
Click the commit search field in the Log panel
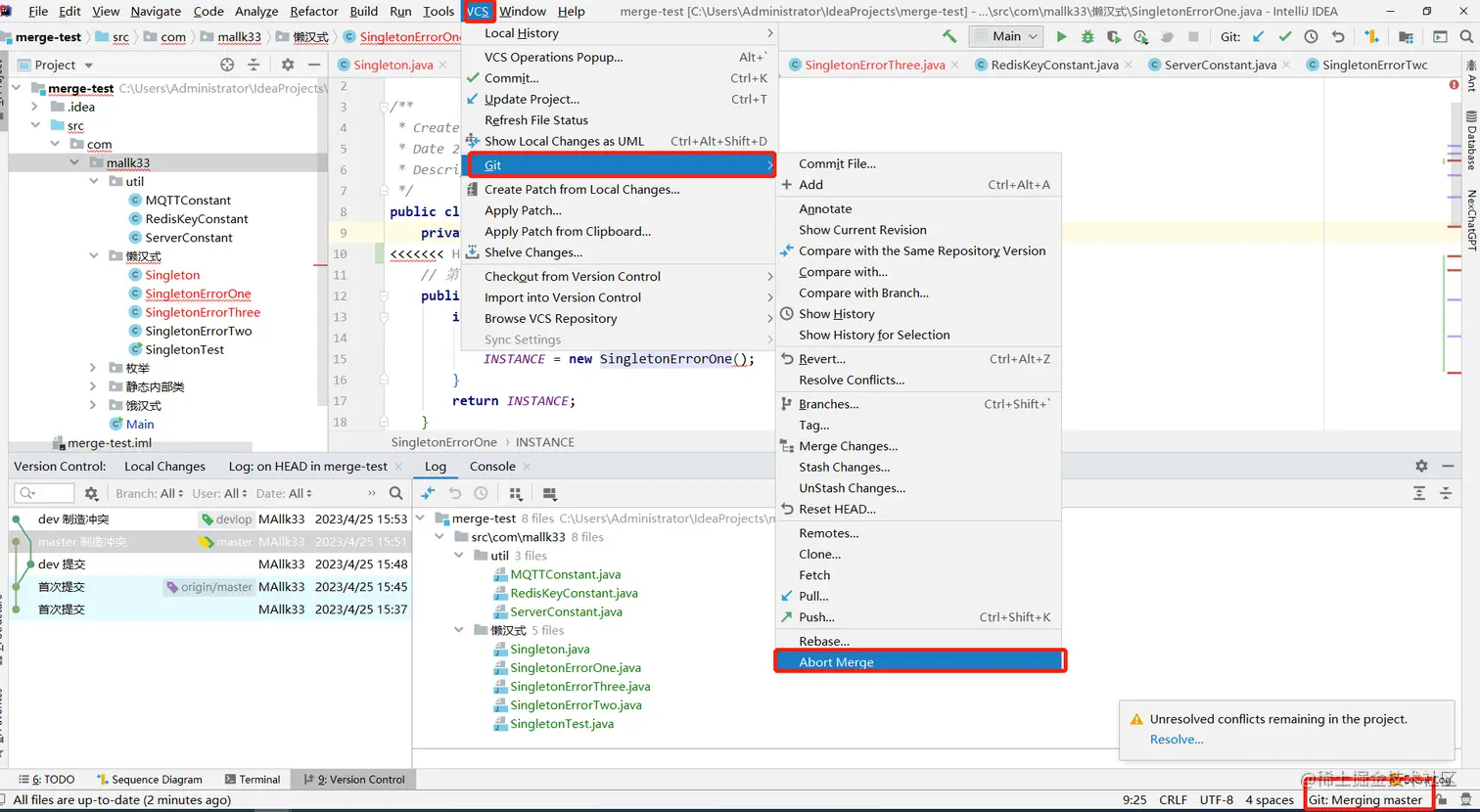point(44,494)
